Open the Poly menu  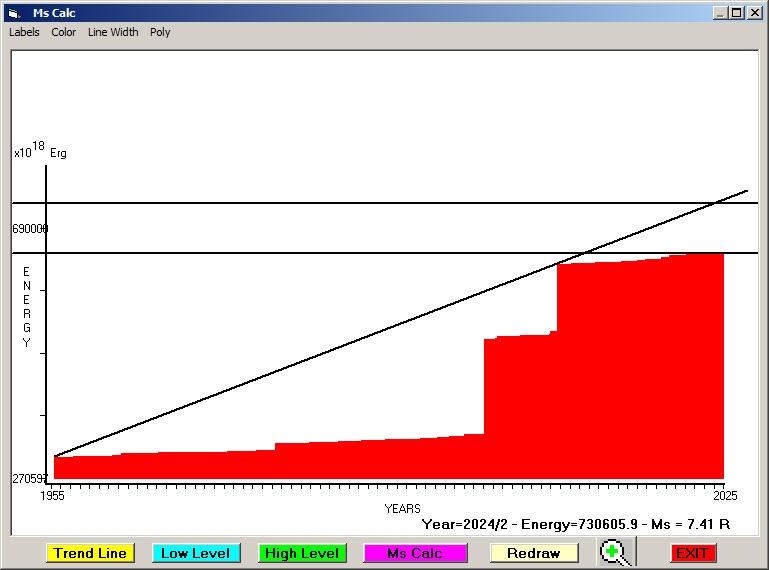tap(160, 32)
